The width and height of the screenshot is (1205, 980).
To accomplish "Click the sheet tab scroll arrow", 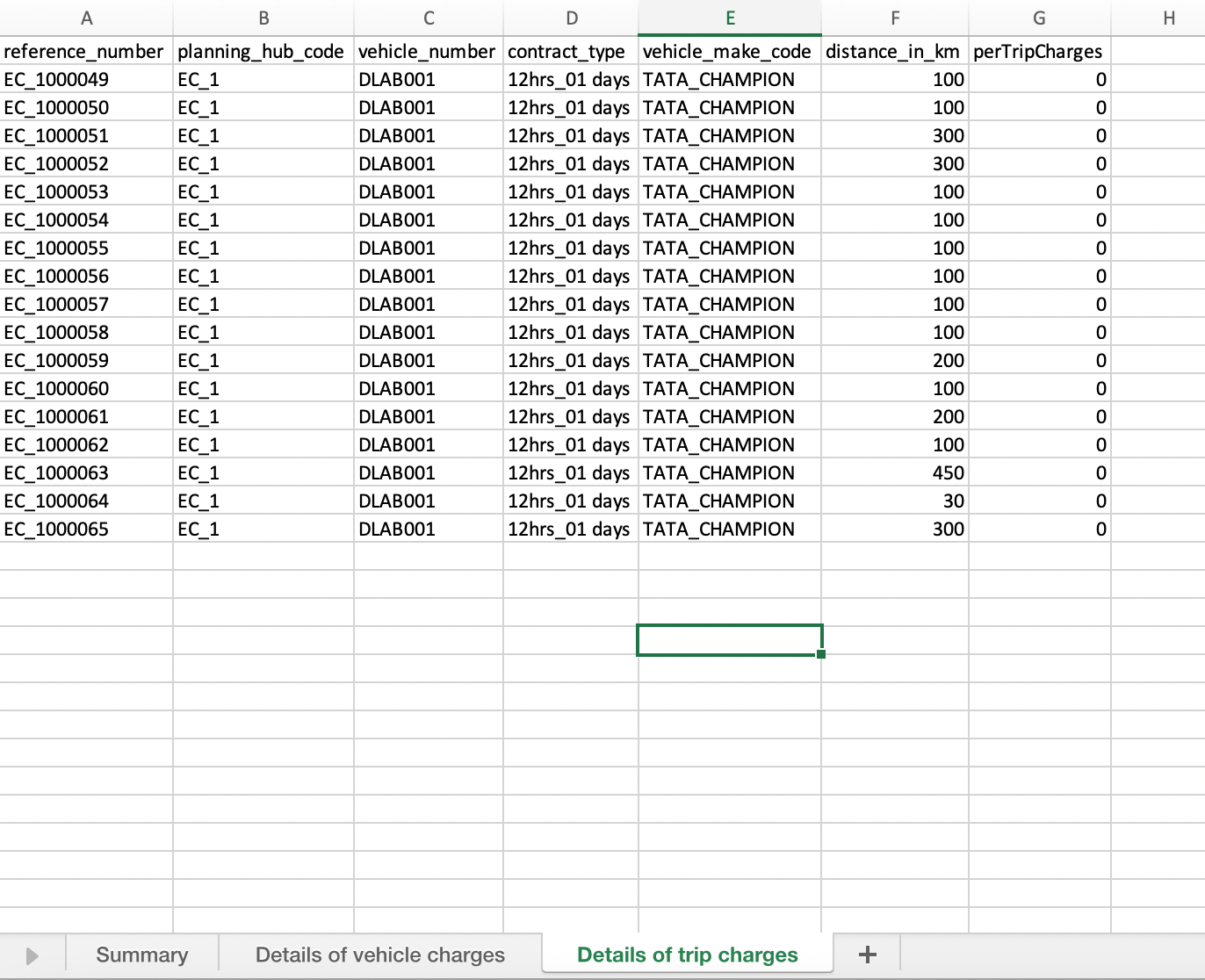I will [32, 955].
